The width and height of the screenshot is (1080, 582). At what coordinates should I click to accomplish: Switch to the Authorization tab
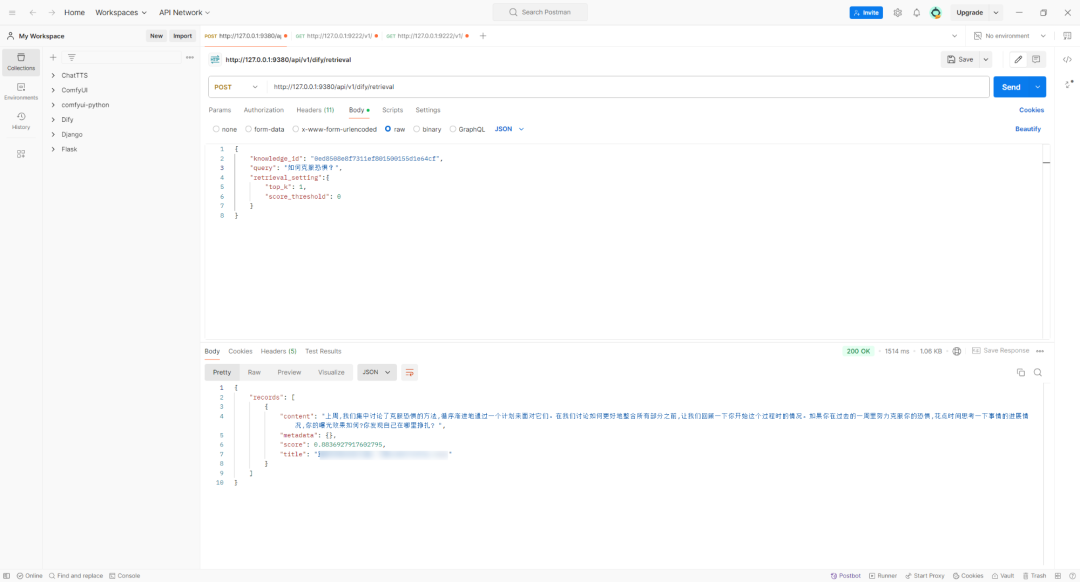264,110
